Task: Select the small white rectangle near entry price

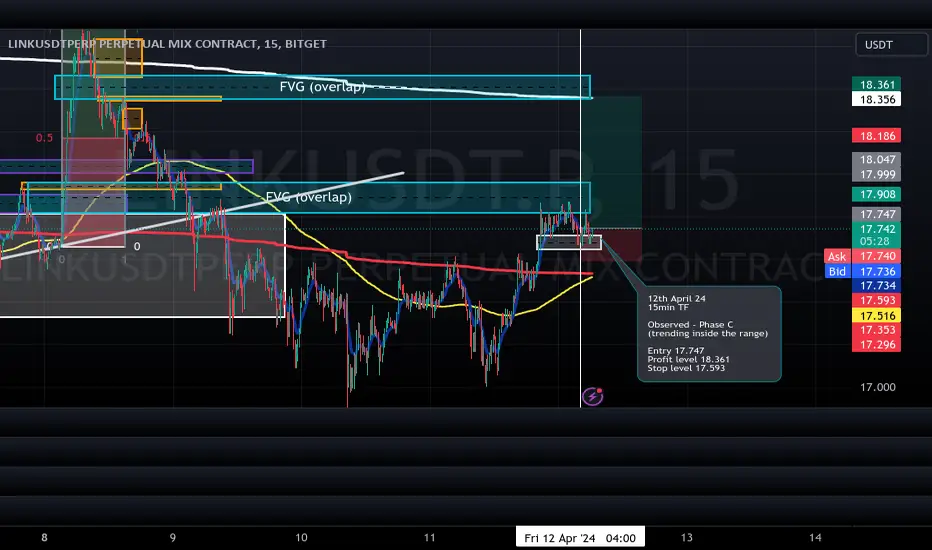Action: [569, 242]
